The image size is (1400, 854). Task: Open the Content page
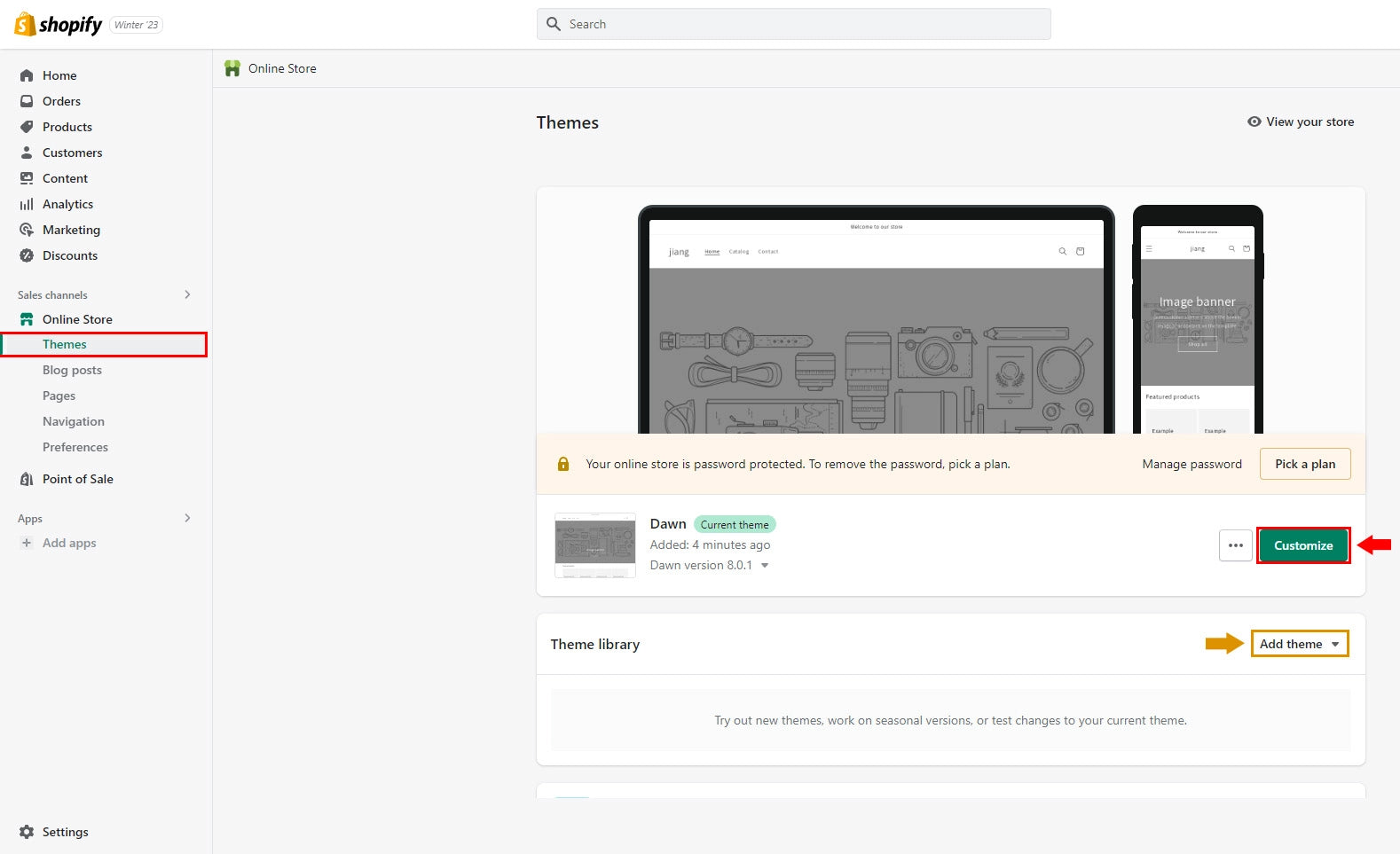[65, 178]
